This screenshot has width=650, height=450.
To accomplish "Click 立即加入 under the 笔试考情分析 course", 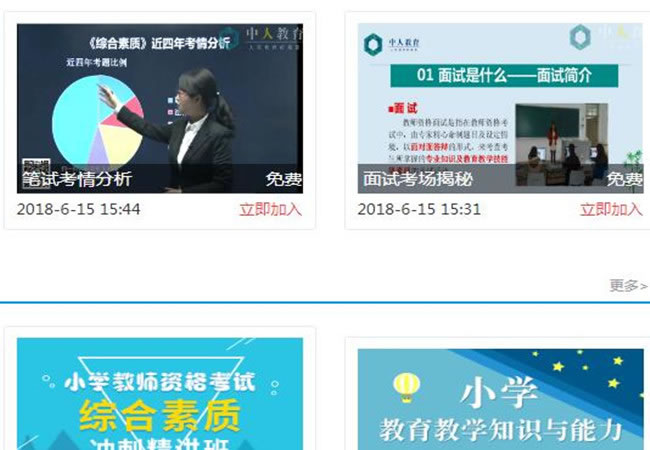I will (271, 209).
